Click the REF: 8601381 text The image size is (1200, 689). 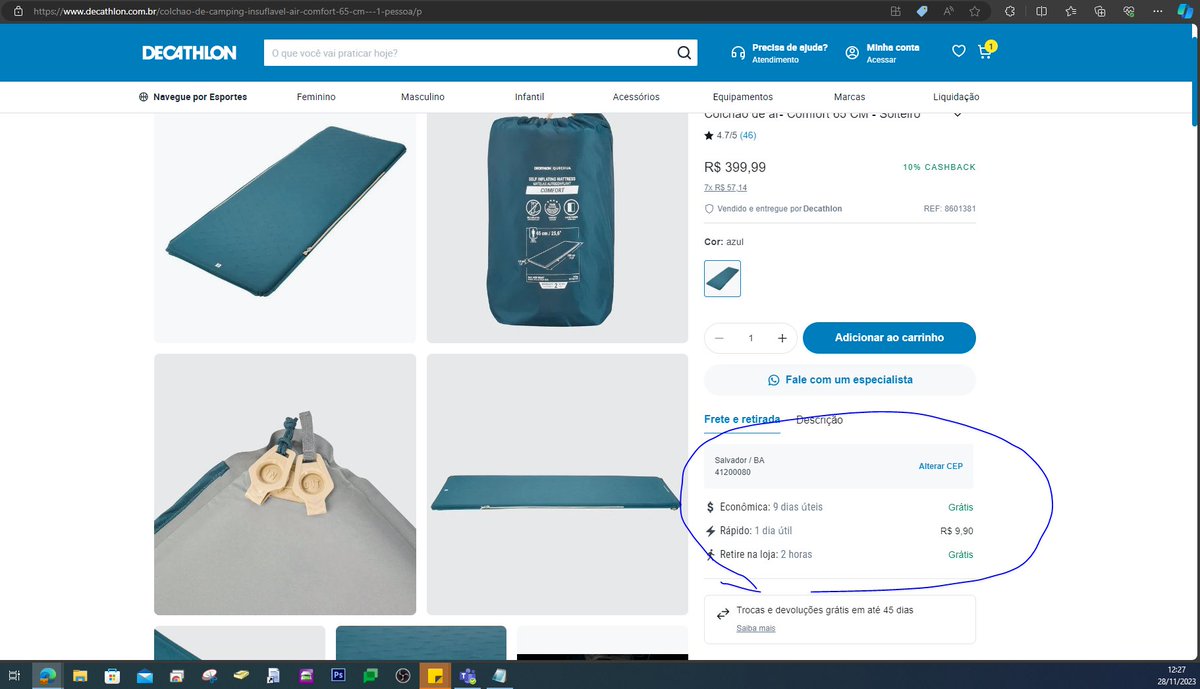pyautogui.click(x=950, y=208)
